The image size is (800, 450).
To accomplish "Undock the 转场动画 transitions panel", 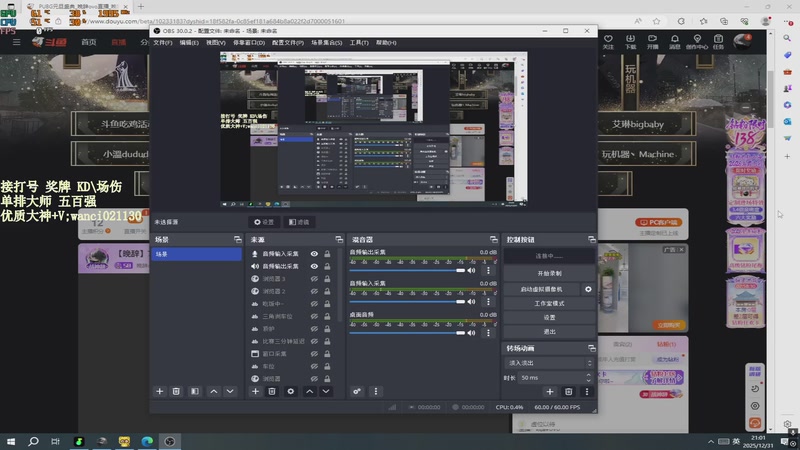I will [591, 348].
